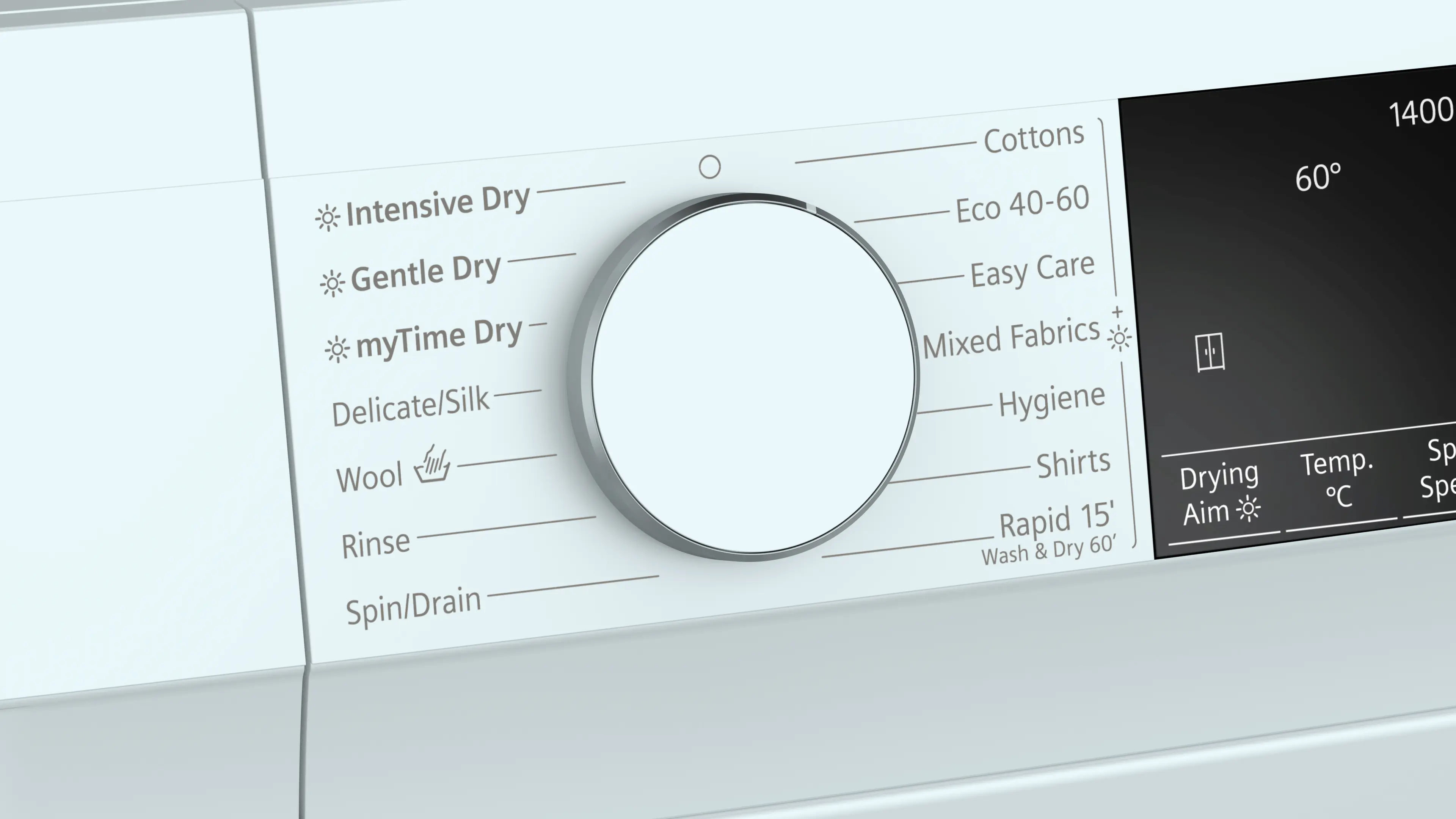The height and width of the screenshot is (819, 1456).
Task: Click the Shirts program label
Action: pyautogui.click(x=1073, y=463)
